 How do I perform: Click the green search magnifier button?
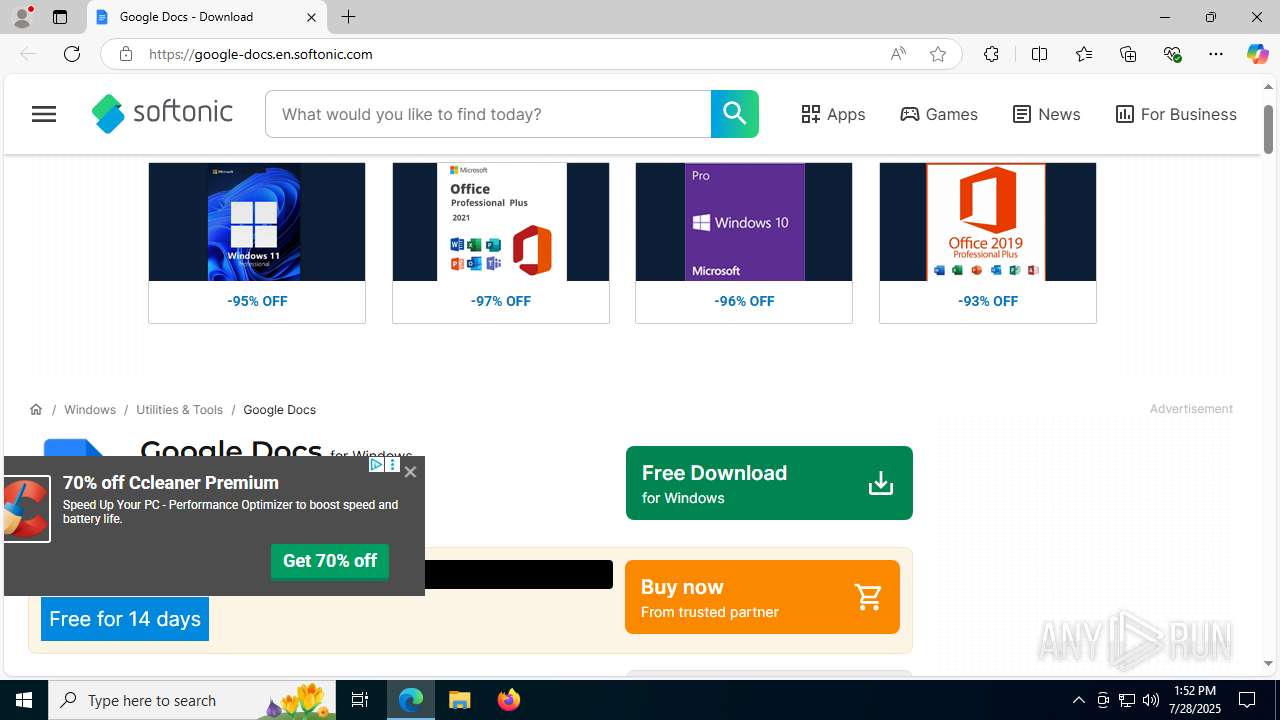[735, 114]
